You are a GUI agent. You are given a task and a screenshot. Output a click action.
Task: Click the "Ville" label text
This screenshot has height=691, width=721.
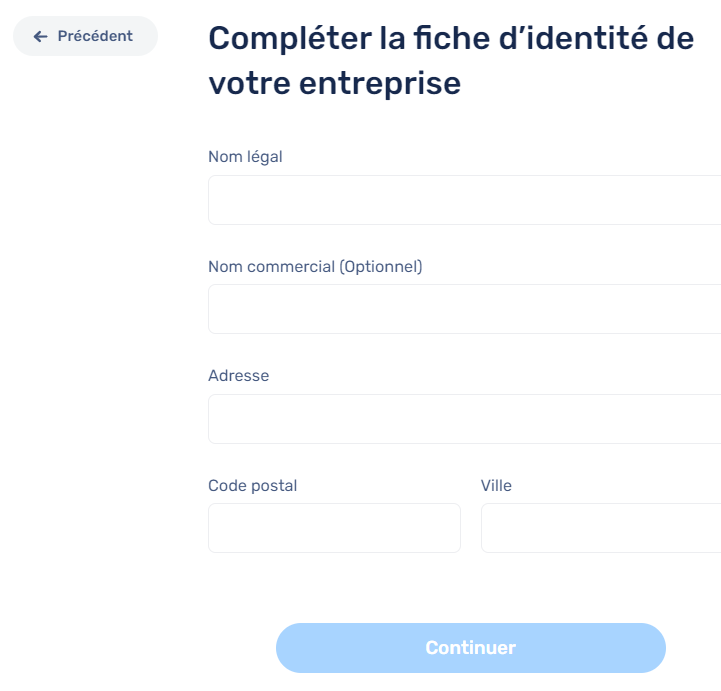(x=496, y=486)
